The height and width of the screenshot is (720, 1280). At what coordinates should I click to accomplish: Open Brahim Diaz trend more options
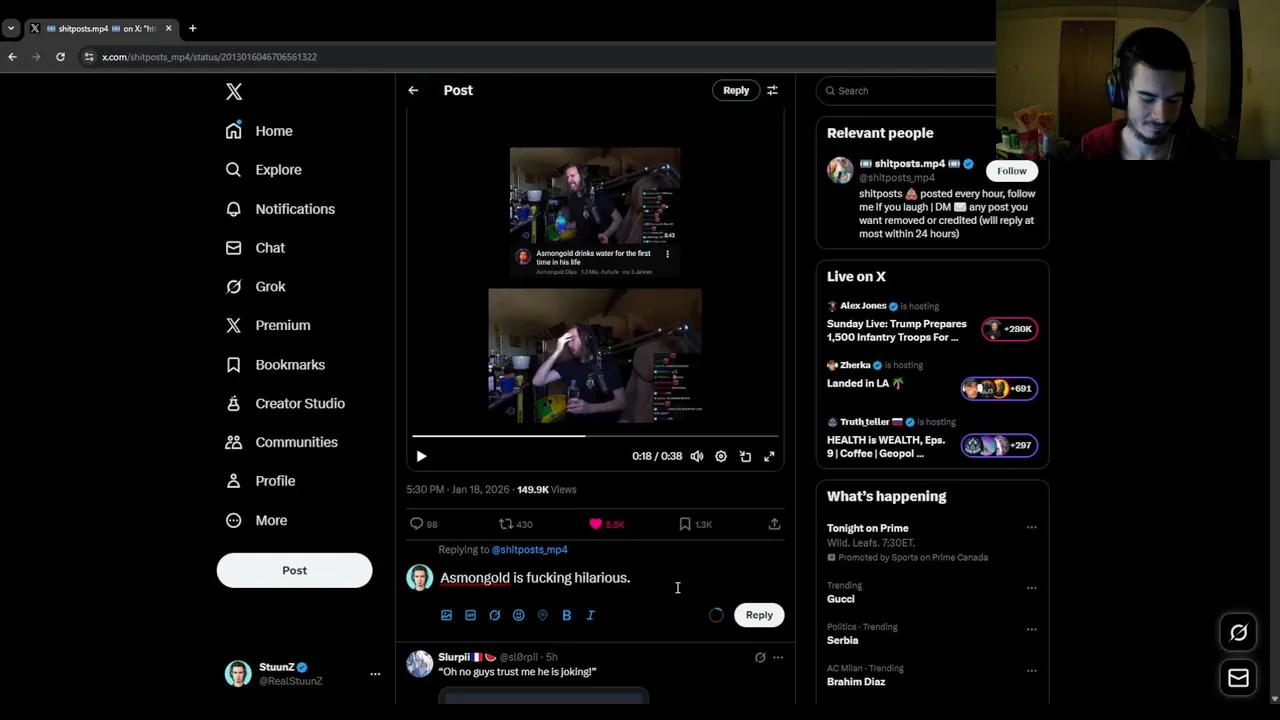point(1031,670)
